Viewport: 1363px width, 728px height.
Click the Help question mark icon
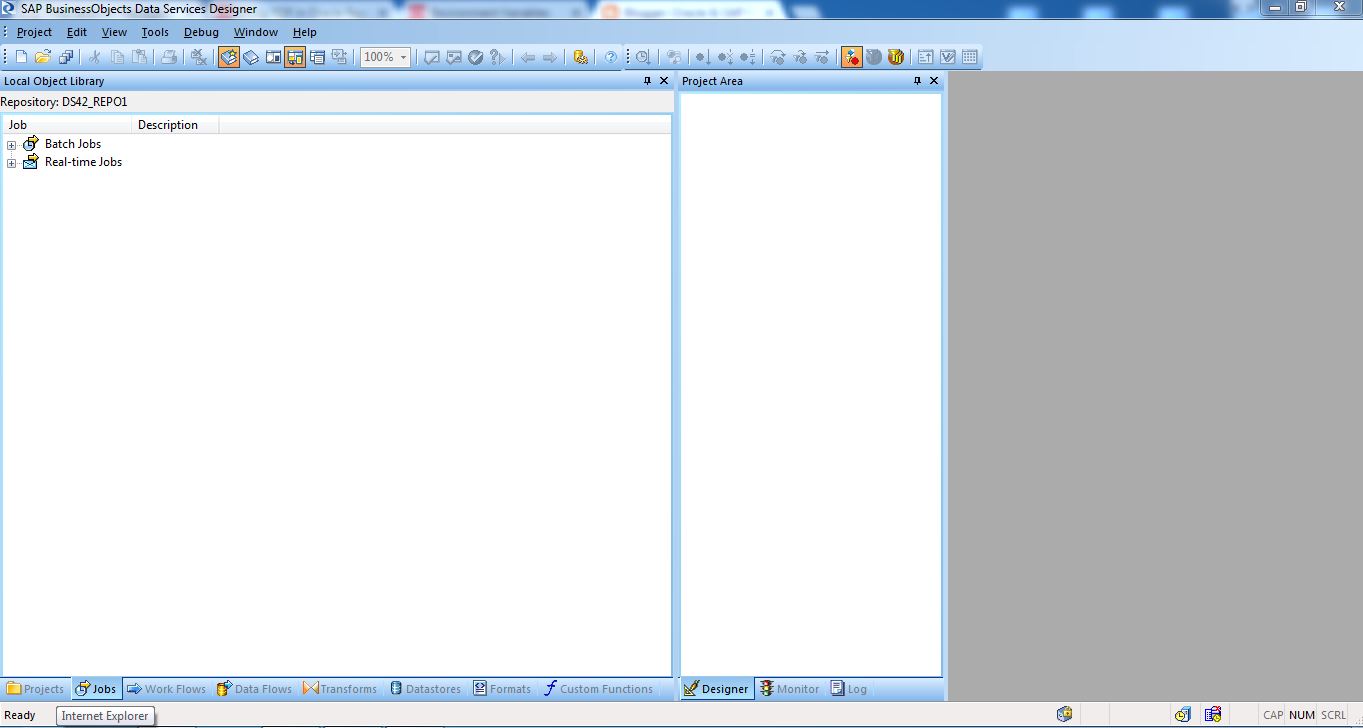[x=611, y=57]
